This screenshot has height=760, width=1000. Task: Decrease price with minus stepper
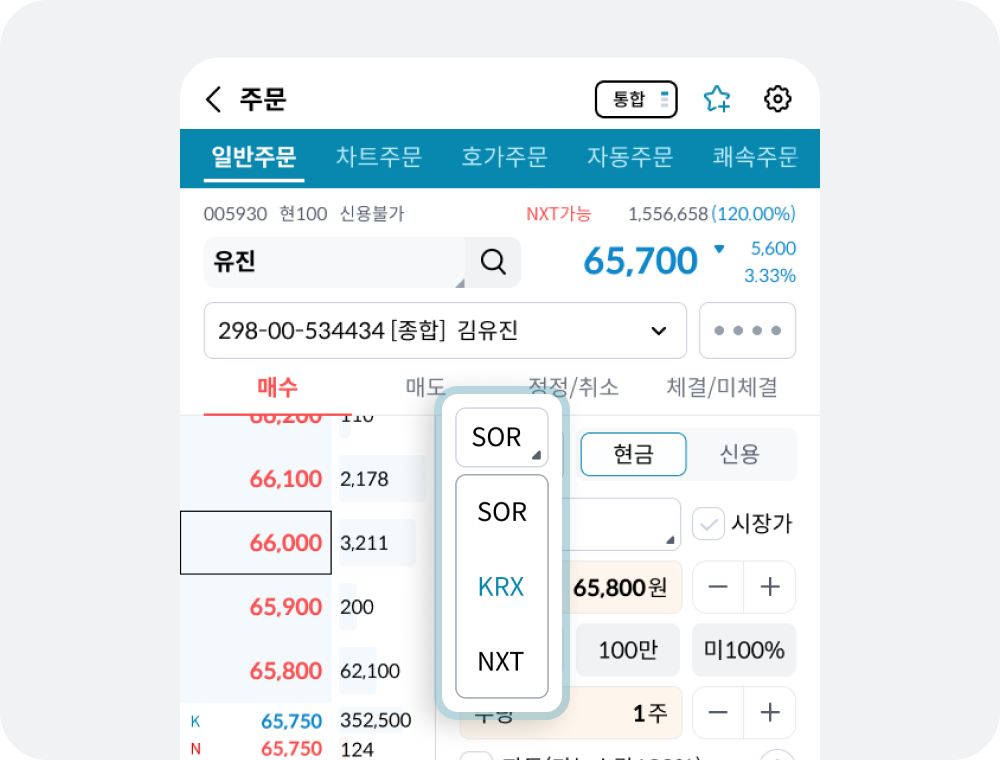click(x=718, y=587)
